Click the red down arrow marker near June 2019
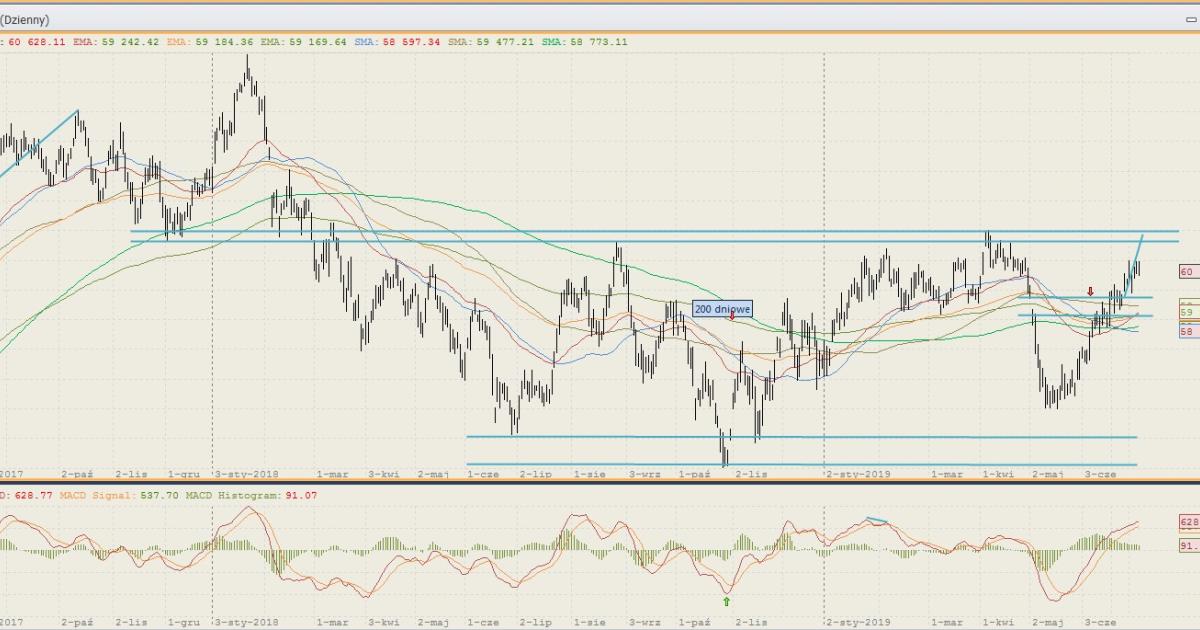Viewport: 1200px width, 630px height. (x=1090, y=291)
